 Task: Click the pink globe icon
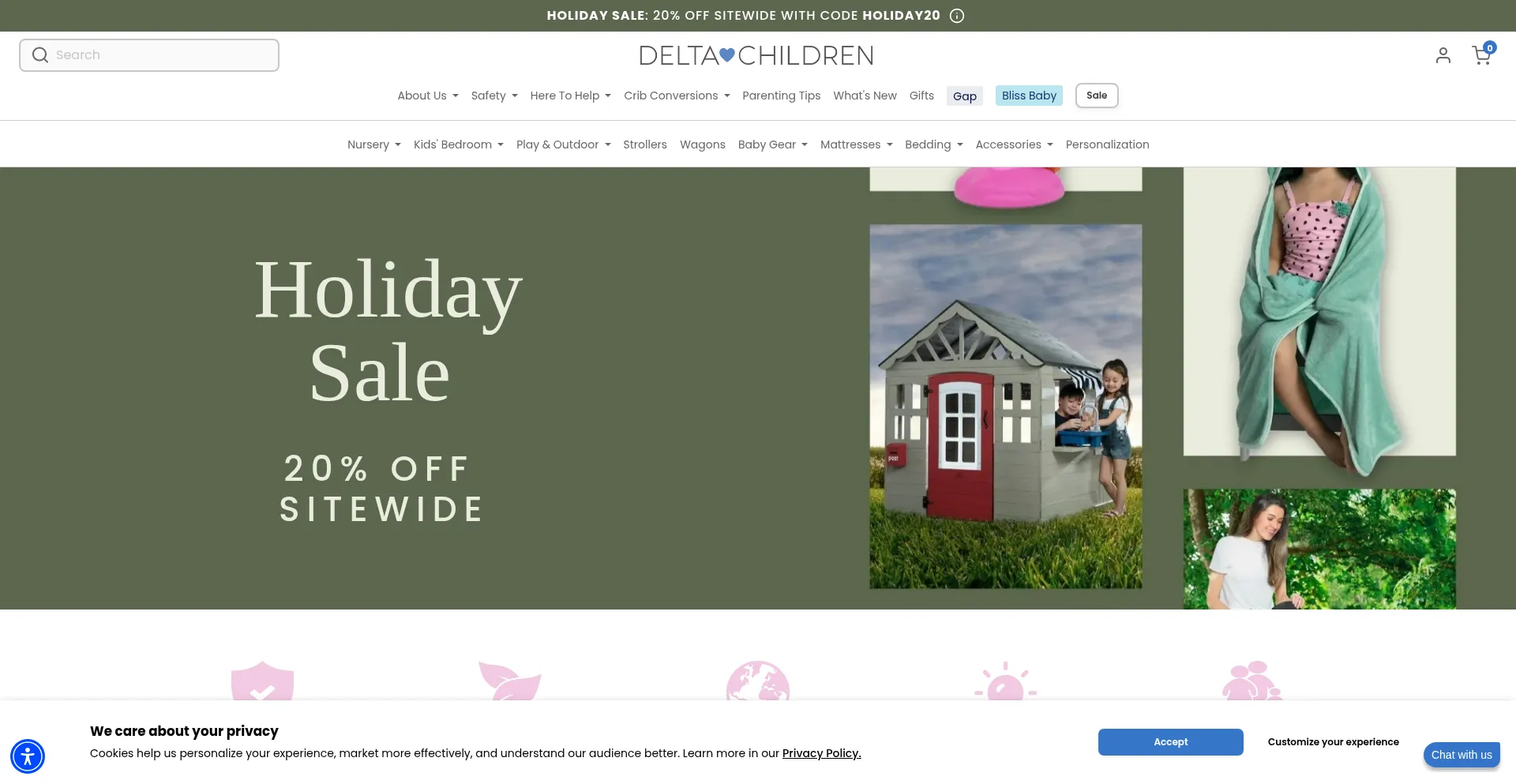[x=758, y=681]
